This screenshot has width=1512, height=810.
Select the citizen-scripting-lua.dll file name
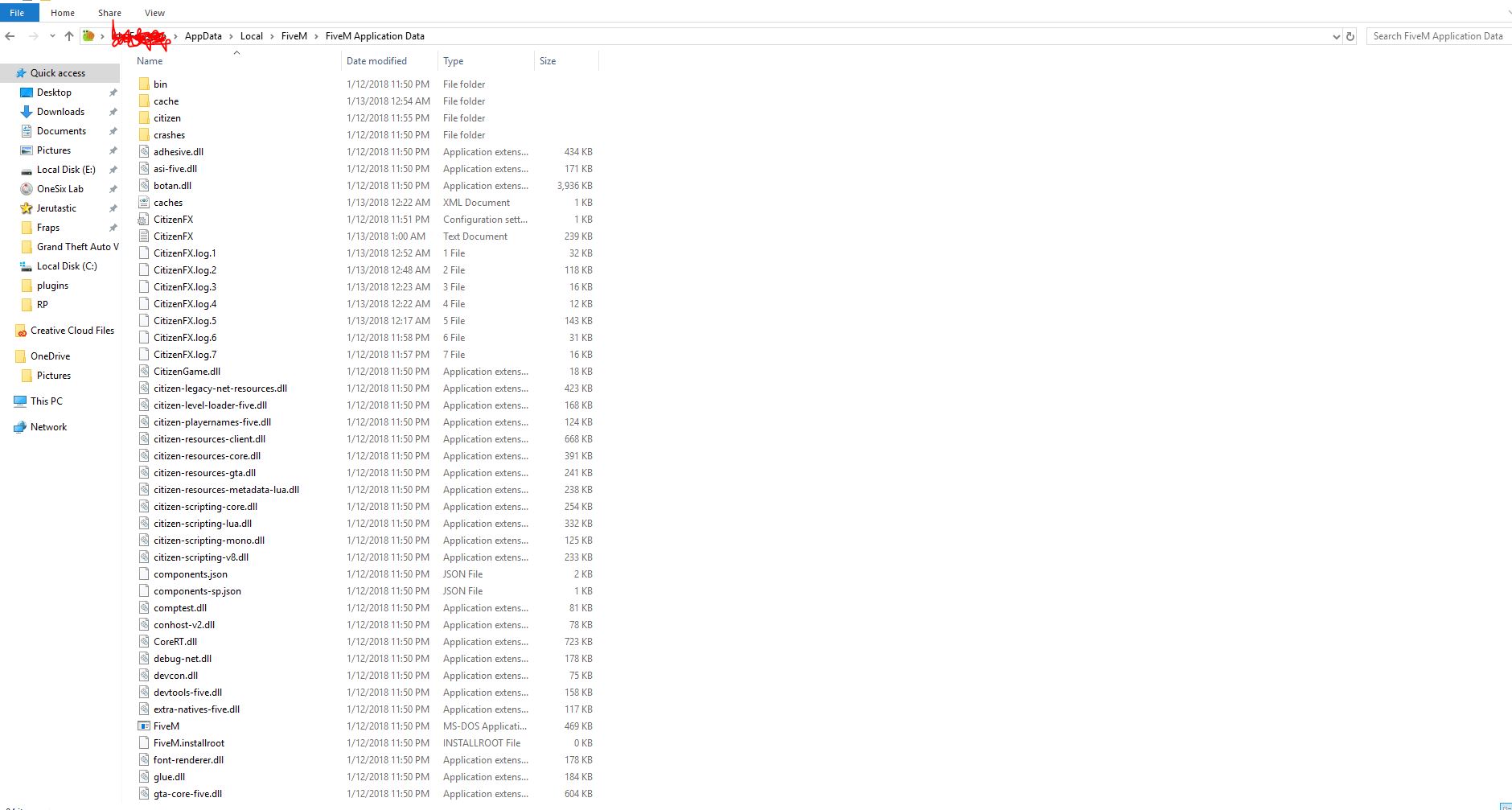coord(203,524)
